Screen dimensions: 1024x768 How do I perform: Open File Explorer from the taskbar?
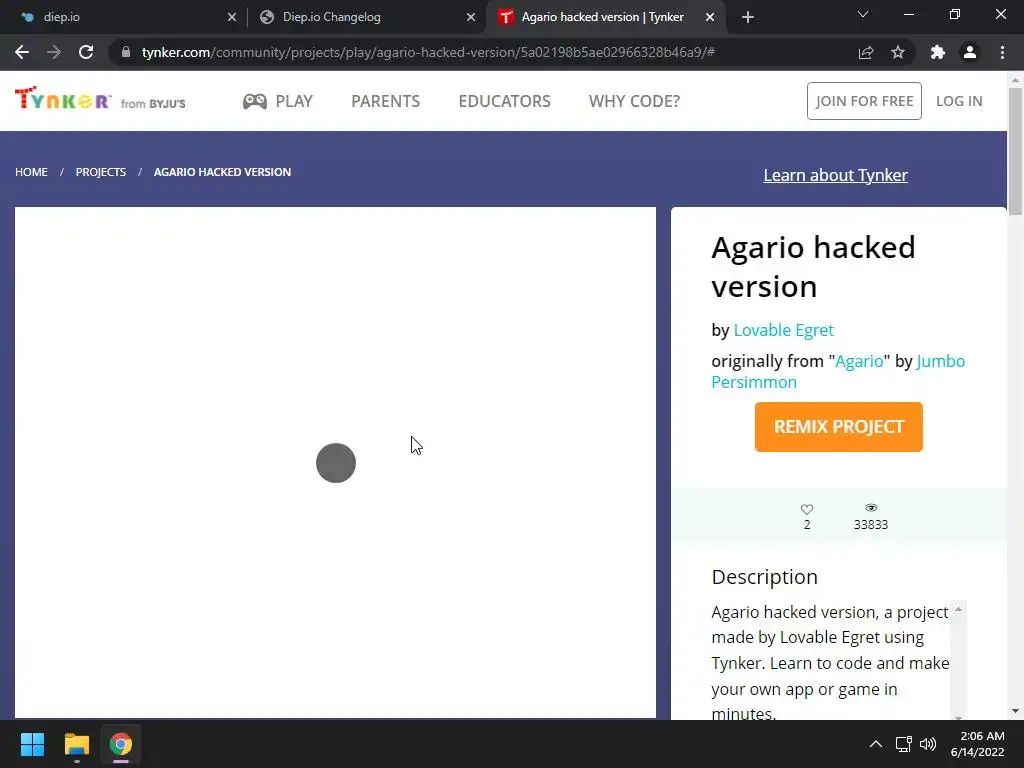coord(76,744)
